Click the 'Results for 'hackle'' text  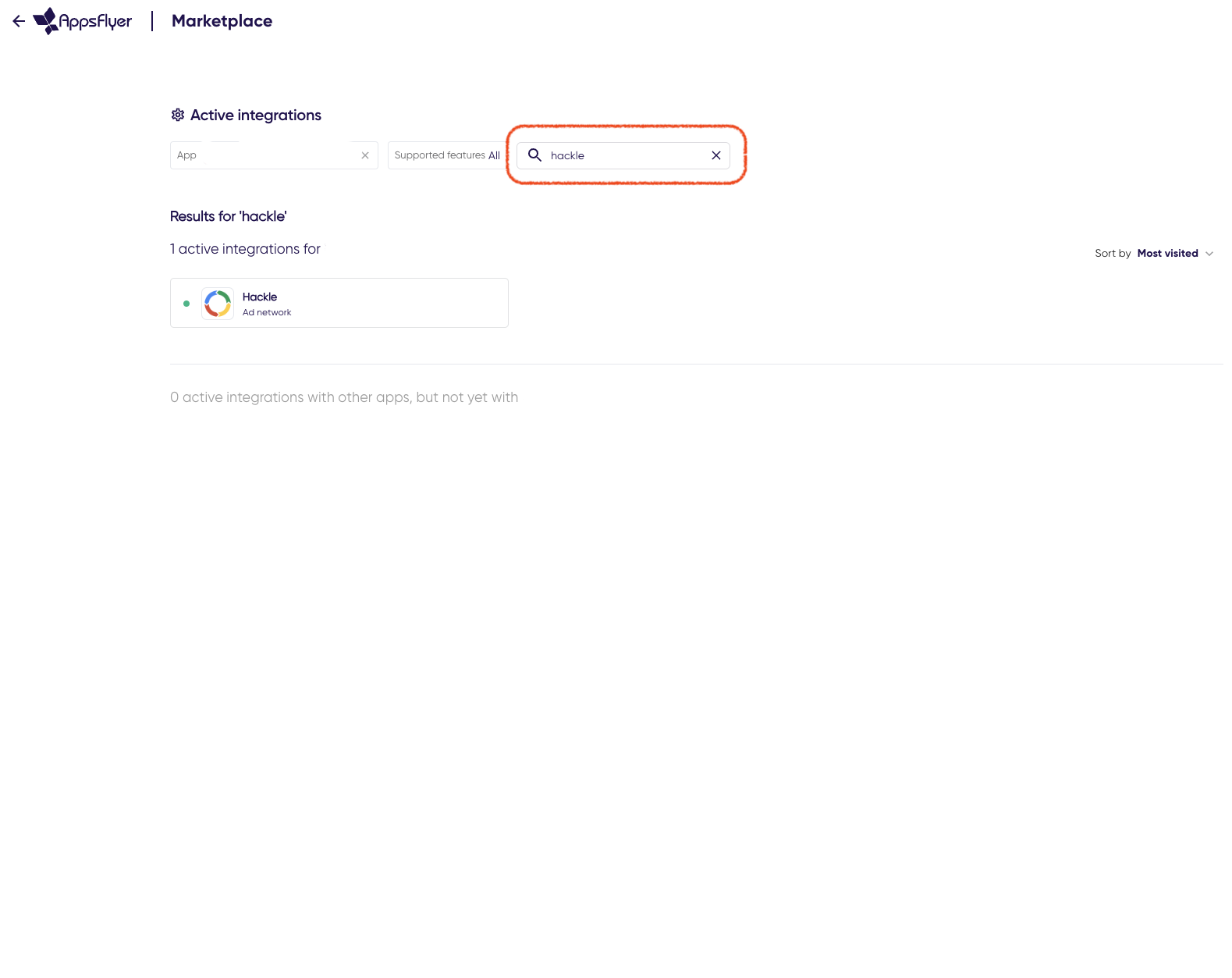pos(229,216)
